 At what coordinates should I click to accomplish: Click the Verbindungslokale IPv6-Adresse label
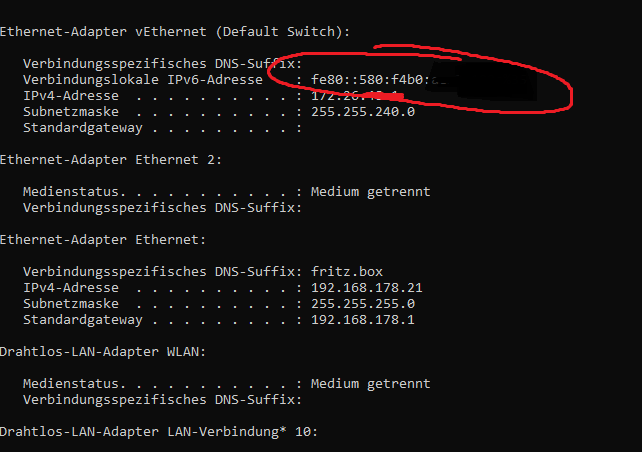pos(143,80)
